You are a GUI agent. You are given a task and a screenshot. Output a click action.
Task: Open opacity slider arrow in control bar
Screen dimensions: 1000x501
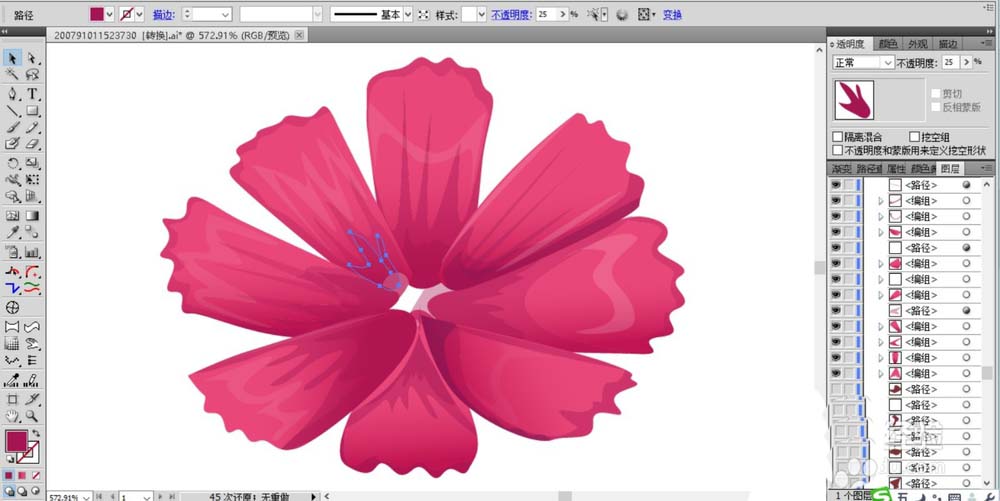point(561,14)
